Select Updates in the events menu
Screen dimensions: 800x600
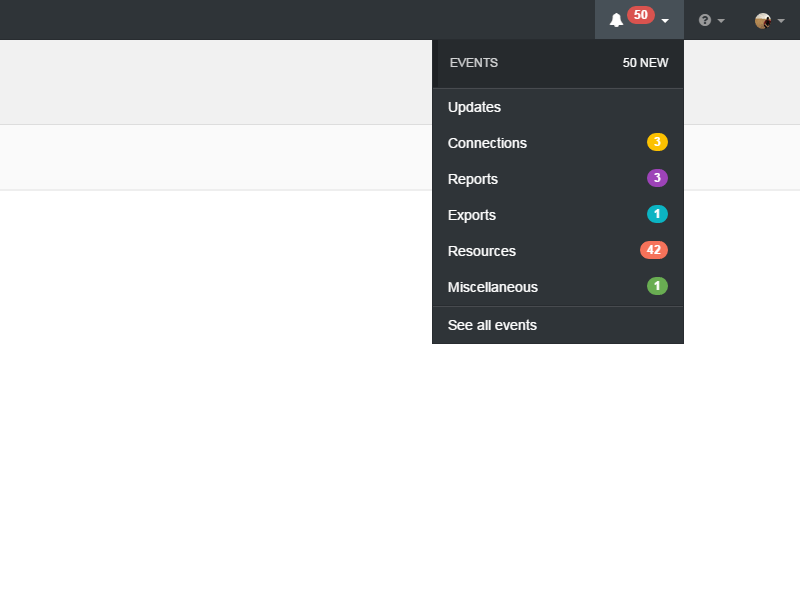tap(475, 107)
